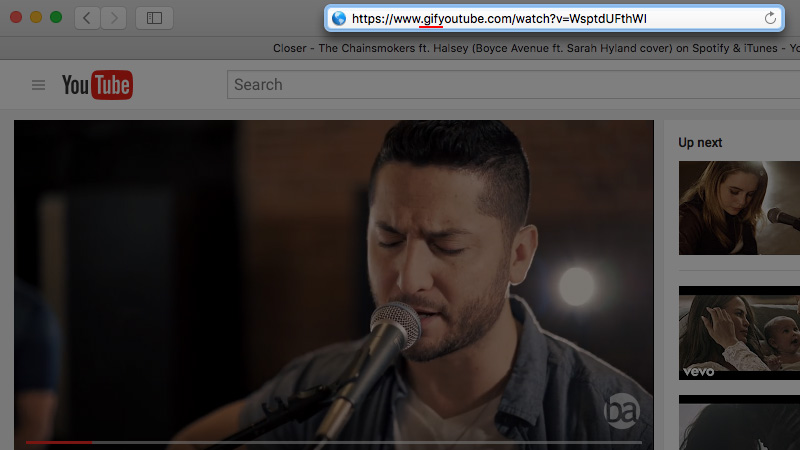Screen dimensions: 800x450
Task: Click the ba channel watermark on the video
Action: coord(621,410)
